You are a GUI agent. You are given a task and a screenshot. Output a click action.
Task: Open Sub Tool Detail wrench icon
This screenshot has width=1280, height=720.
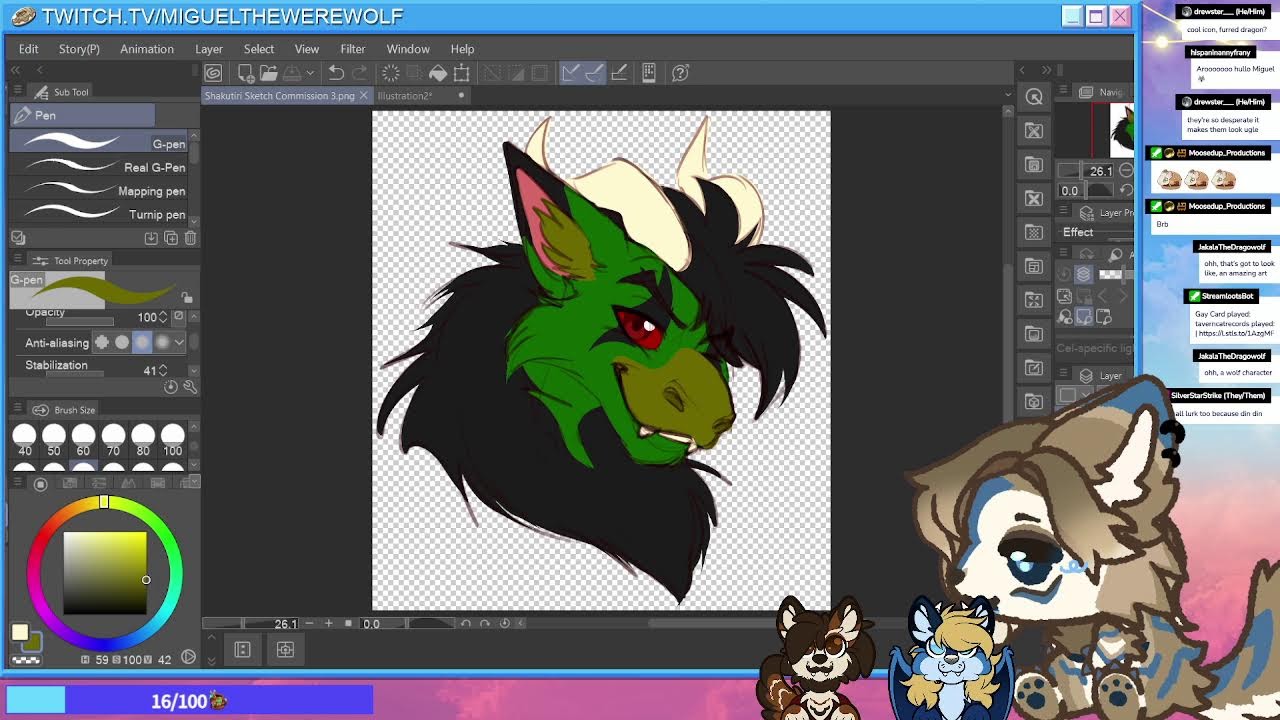[x=190, y=387]
